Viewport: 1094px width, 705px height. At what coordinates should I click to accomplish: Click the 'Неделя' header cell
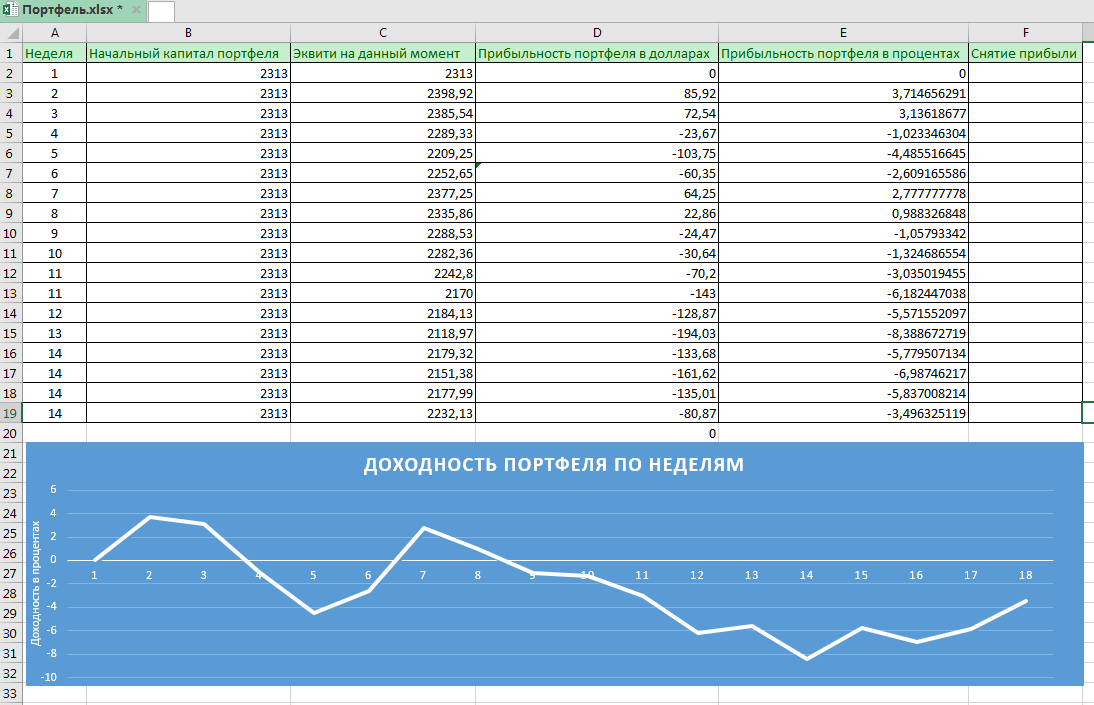(x=54, y=53)
